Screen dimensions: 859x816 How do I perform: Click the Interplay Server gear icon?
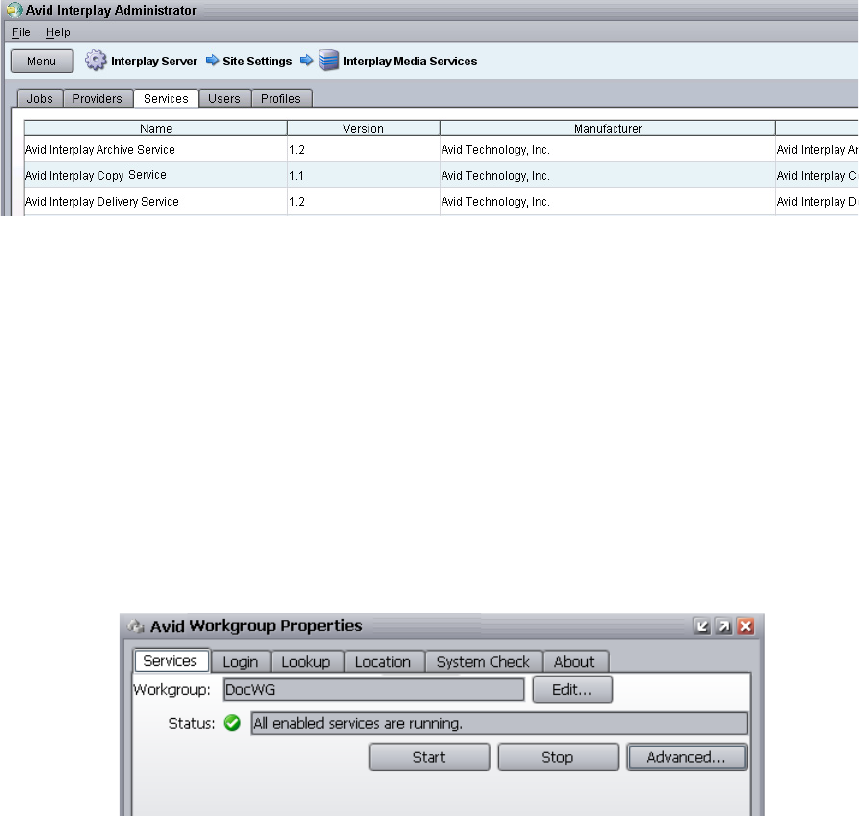point(96,60)
